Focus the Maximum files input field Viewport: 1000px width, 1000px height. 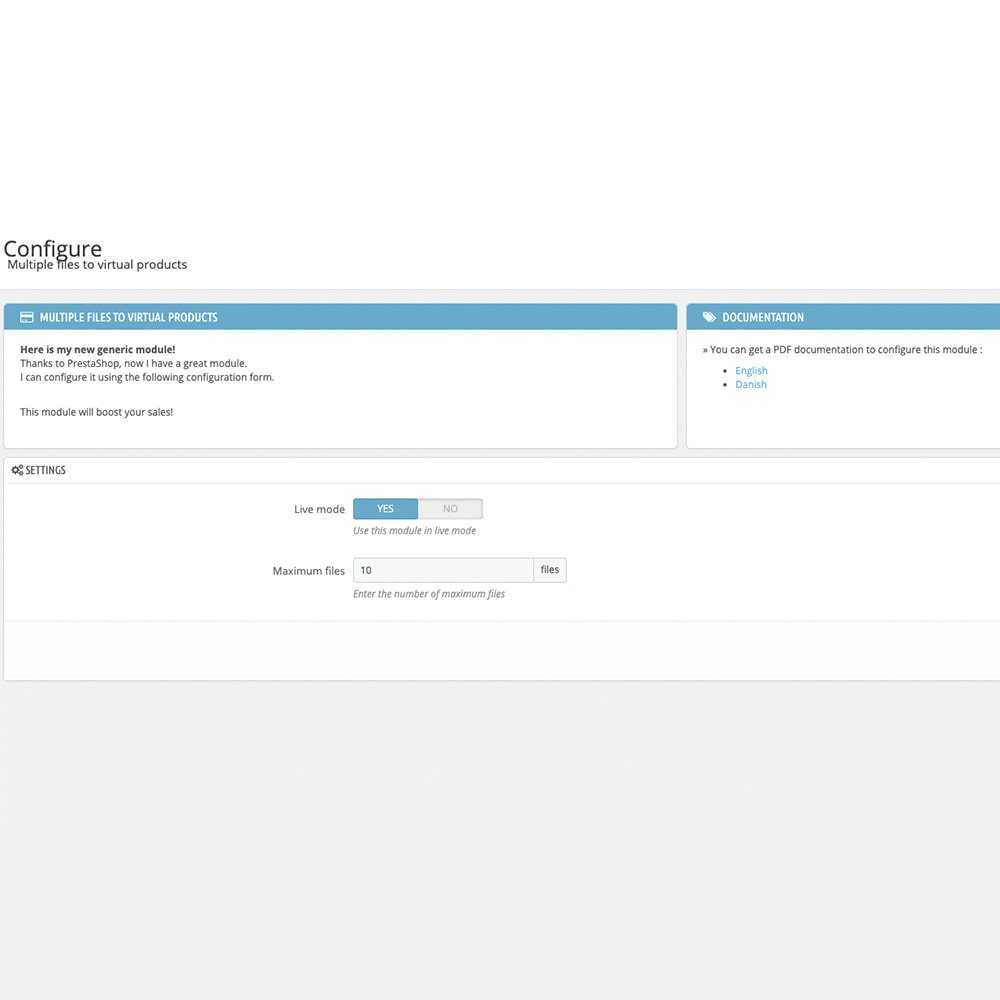click(x=443, y=570)
